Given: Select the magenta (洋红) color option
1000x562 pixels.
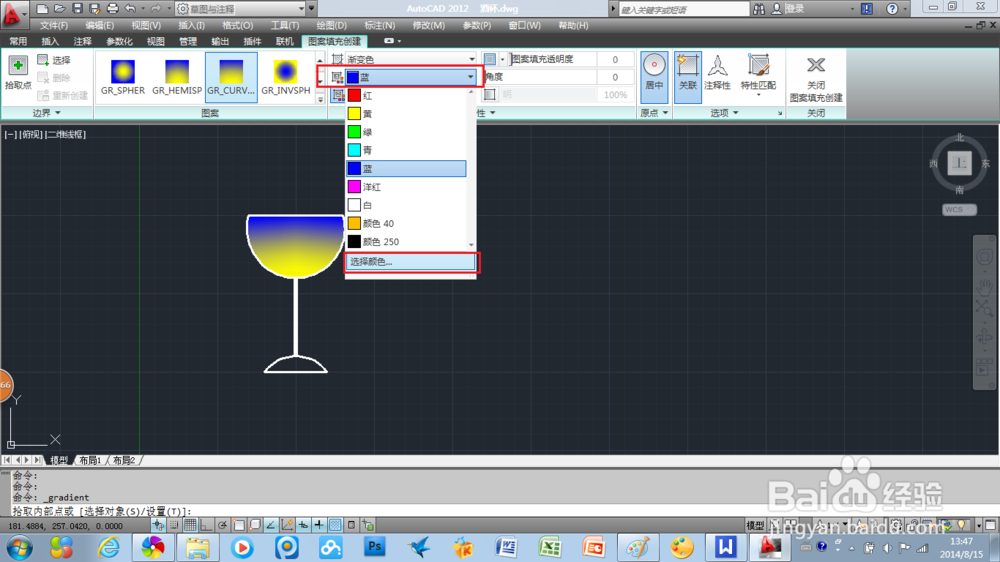Looking at the screenshot, I should click(406, 187).
